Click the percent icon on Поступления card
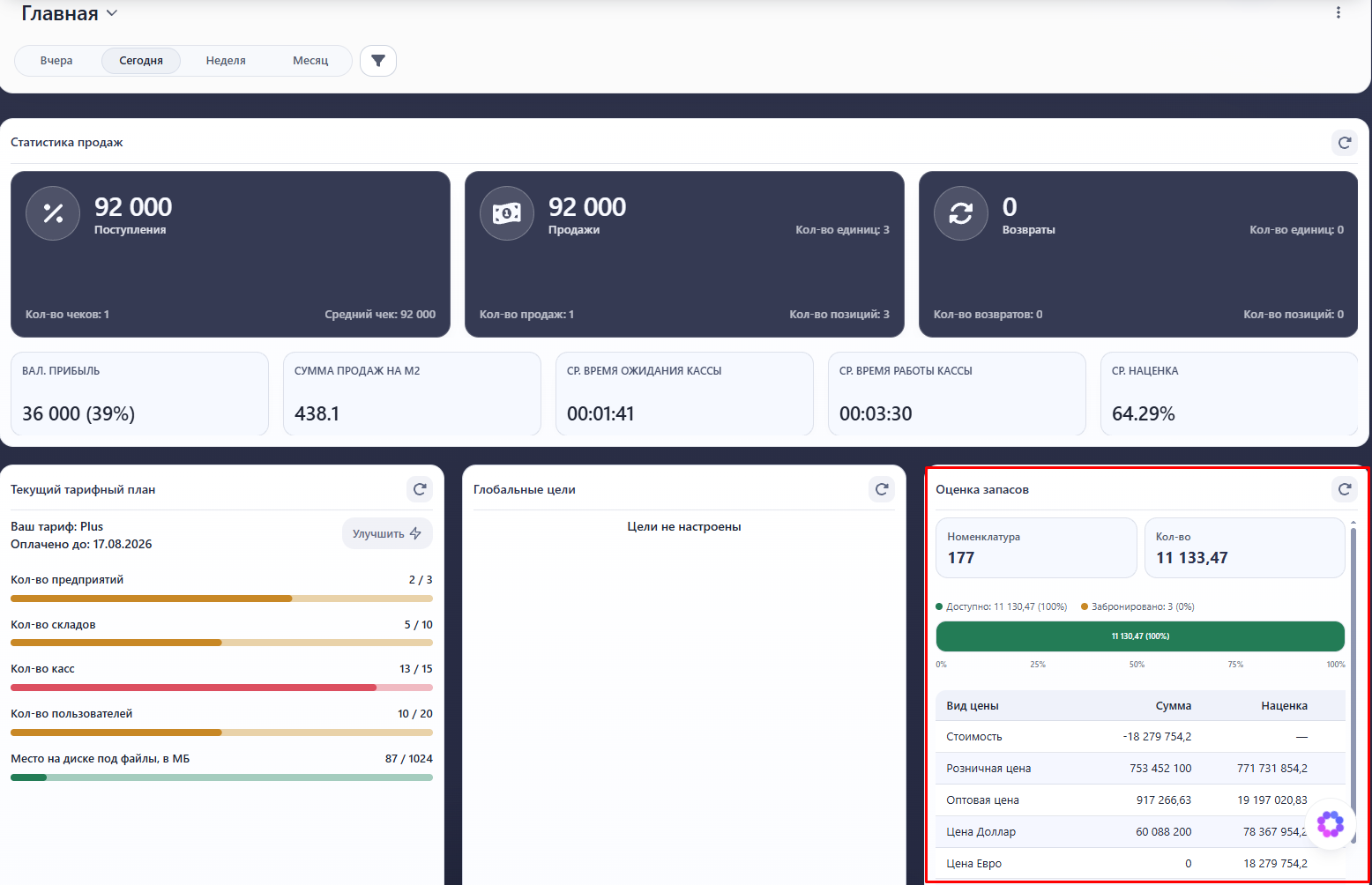This screenshot has height=885, width=1372. click(53, 213)
